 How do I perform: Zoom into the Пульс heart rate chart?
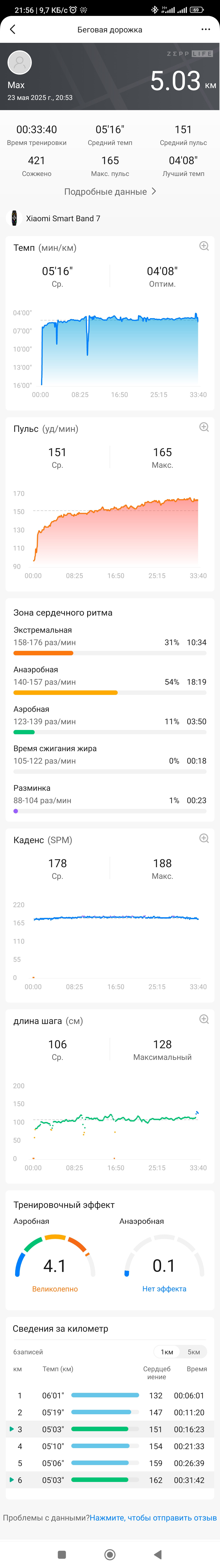tap(204, 427)
